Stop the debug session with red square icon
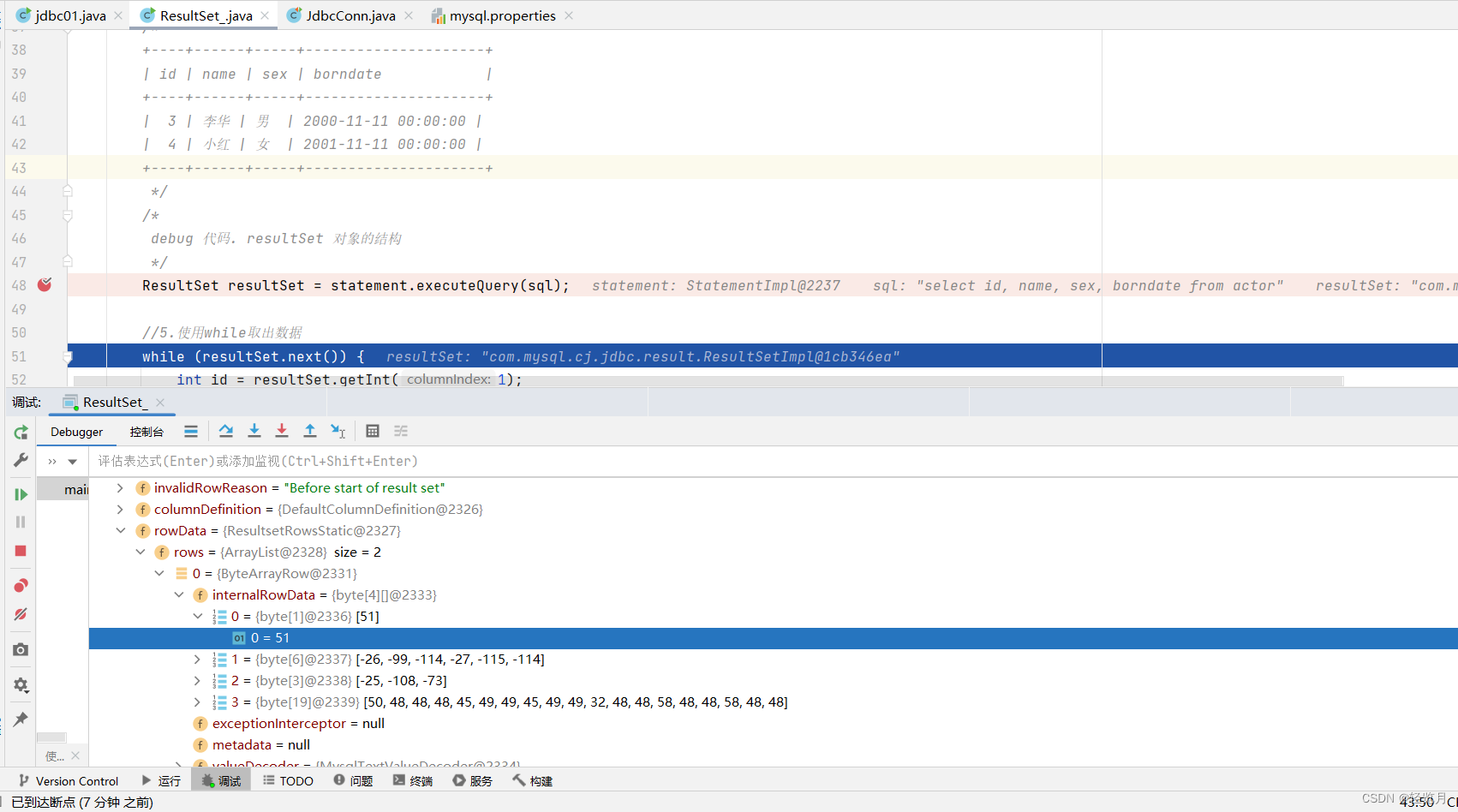Viewport: 1458px width, 812px height. [21, 551]
